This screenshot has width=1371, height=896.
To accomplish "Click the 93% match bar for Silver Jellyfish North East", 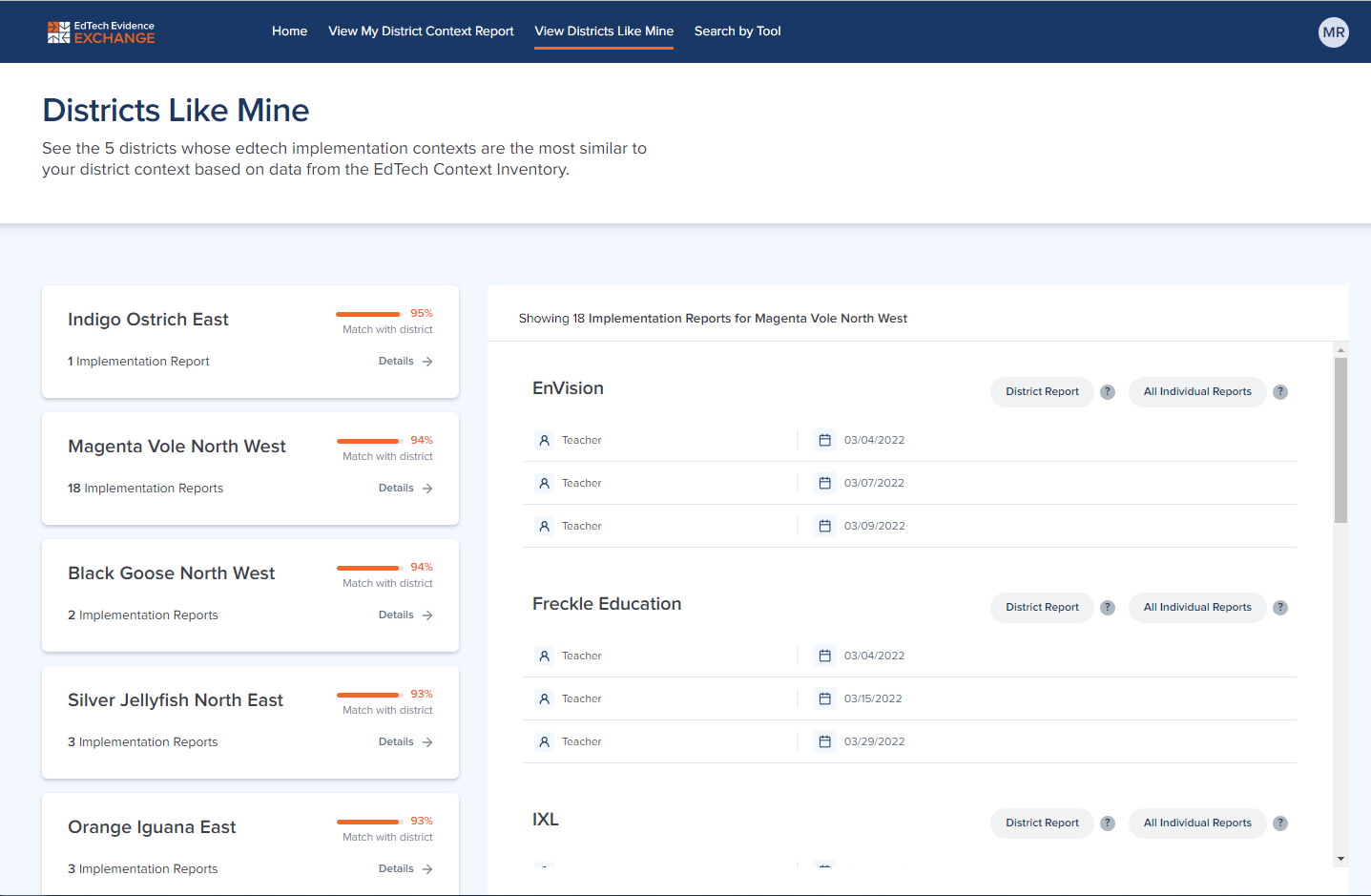I will (369, 695).
